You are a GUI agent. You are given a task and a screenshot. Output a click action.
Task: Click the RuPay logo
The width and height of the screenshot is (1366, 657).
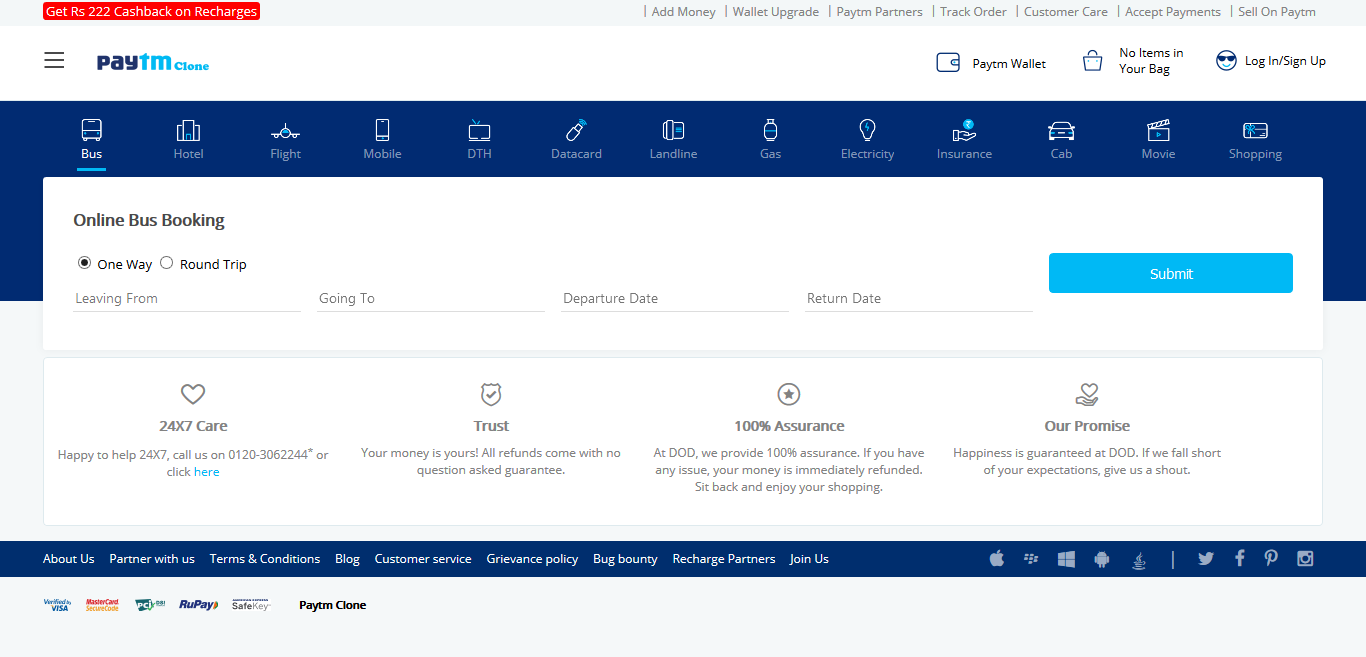point(198,605)
